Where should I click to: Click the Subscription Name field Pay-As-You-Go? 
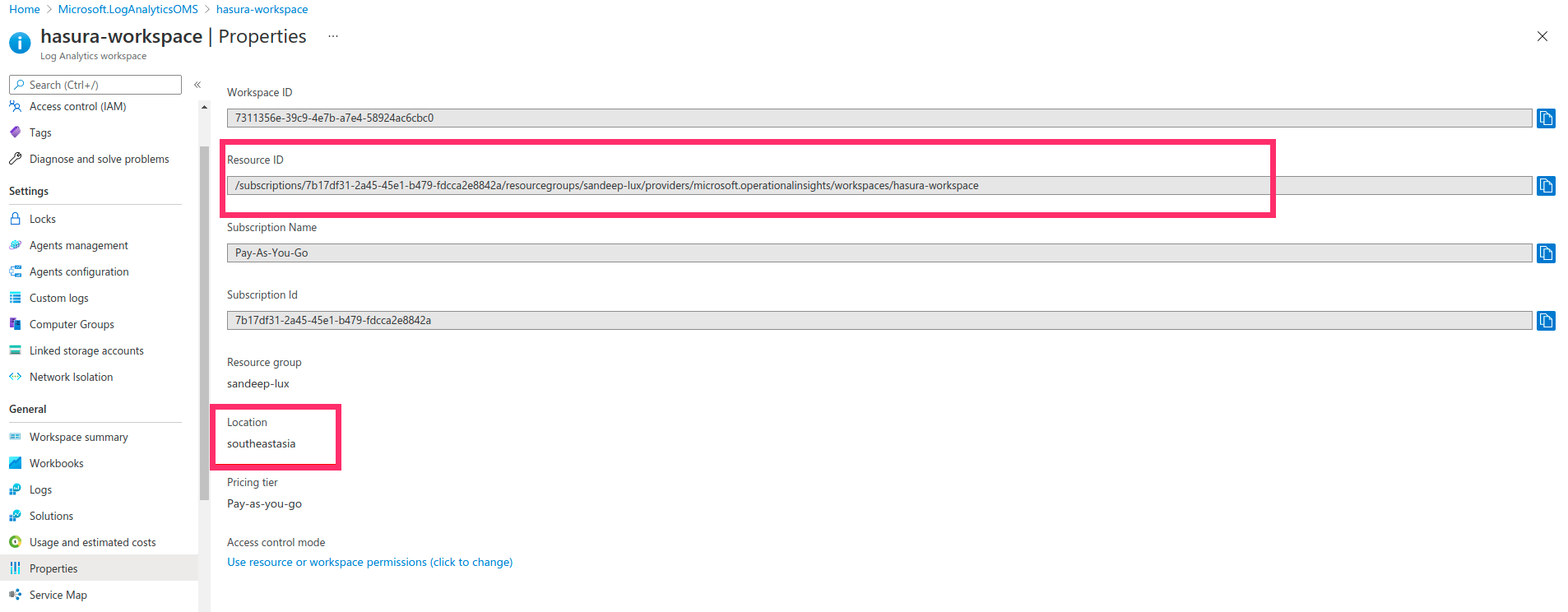pos(879,253)
